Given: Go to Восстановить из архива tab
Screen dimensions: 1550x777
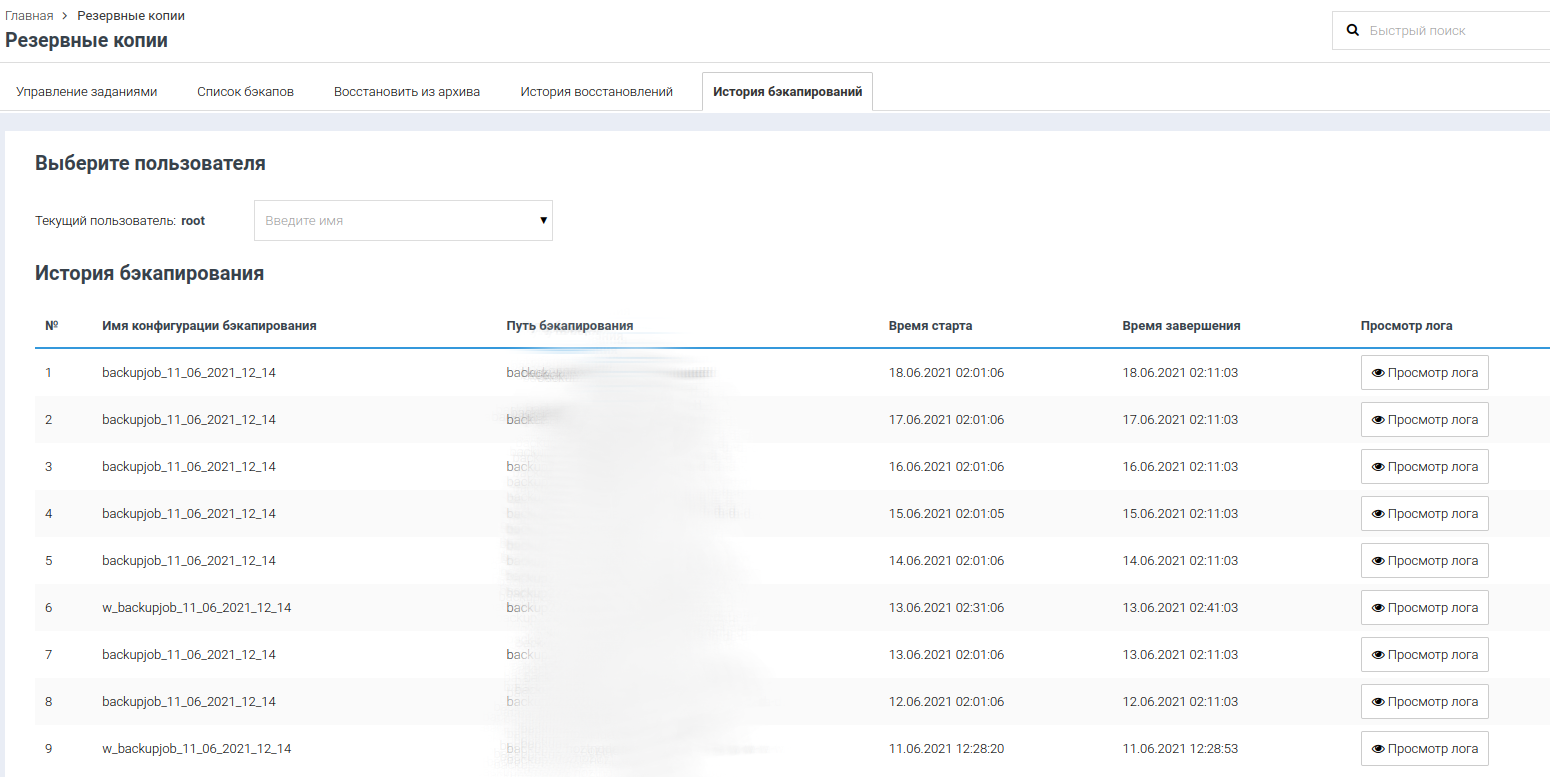Looking at the screenshot, I should point(407,92).
